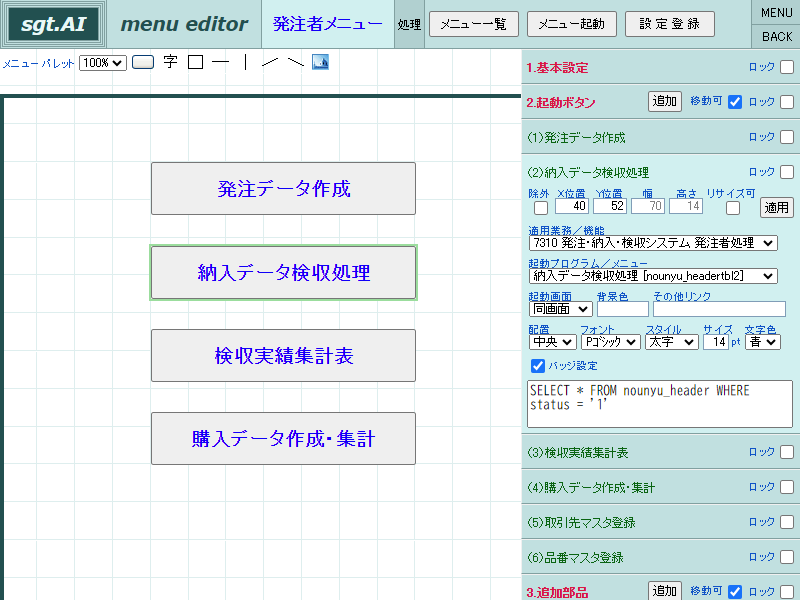Open the 起動画面 同画面 dropdown
Screen dimensions: 800x600
[x=560, y=309]
